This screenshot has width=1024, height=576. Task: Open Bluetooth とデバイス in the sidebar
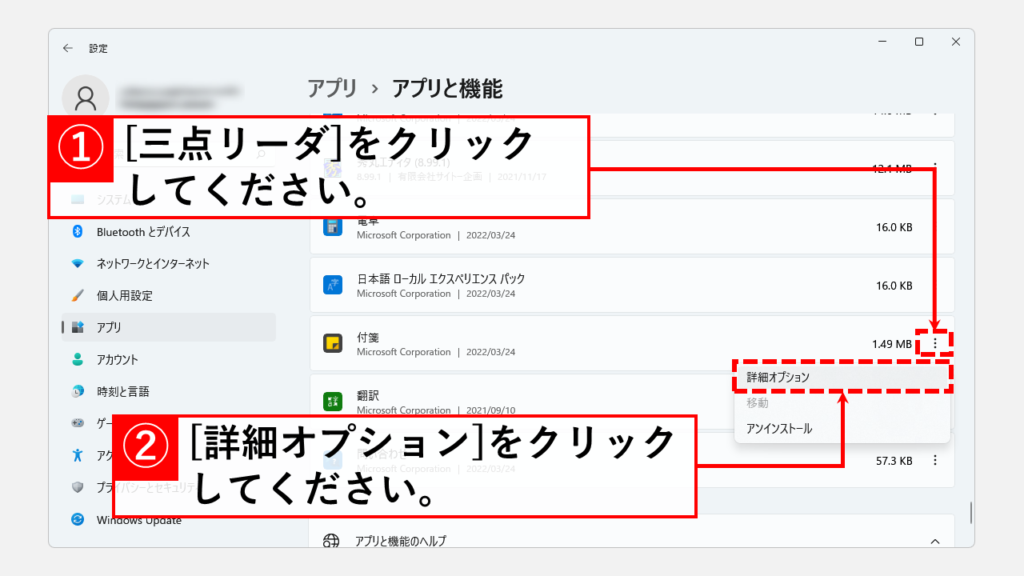coord(143,232)
